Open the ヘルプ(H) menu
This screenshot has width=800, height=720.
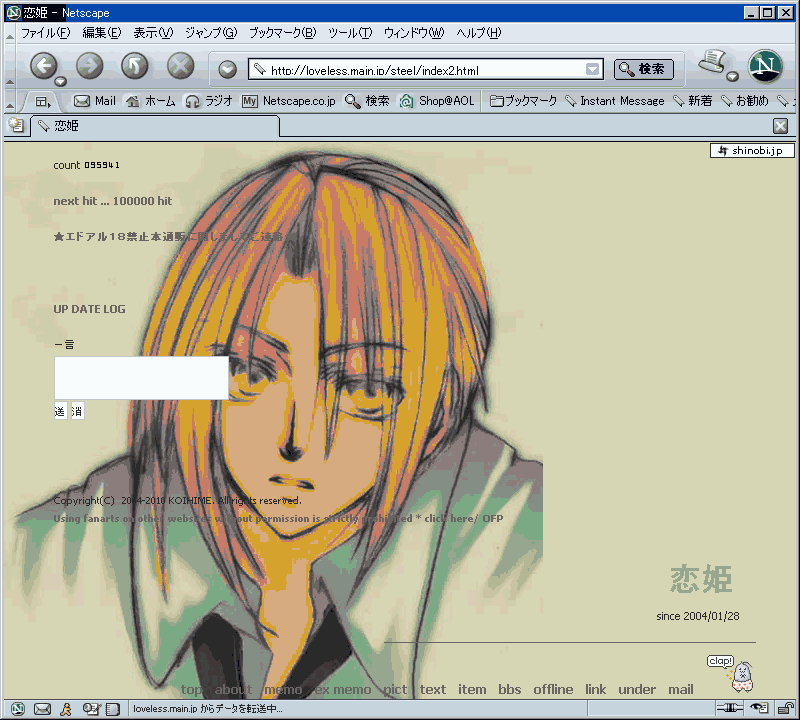tap(479, 33)
